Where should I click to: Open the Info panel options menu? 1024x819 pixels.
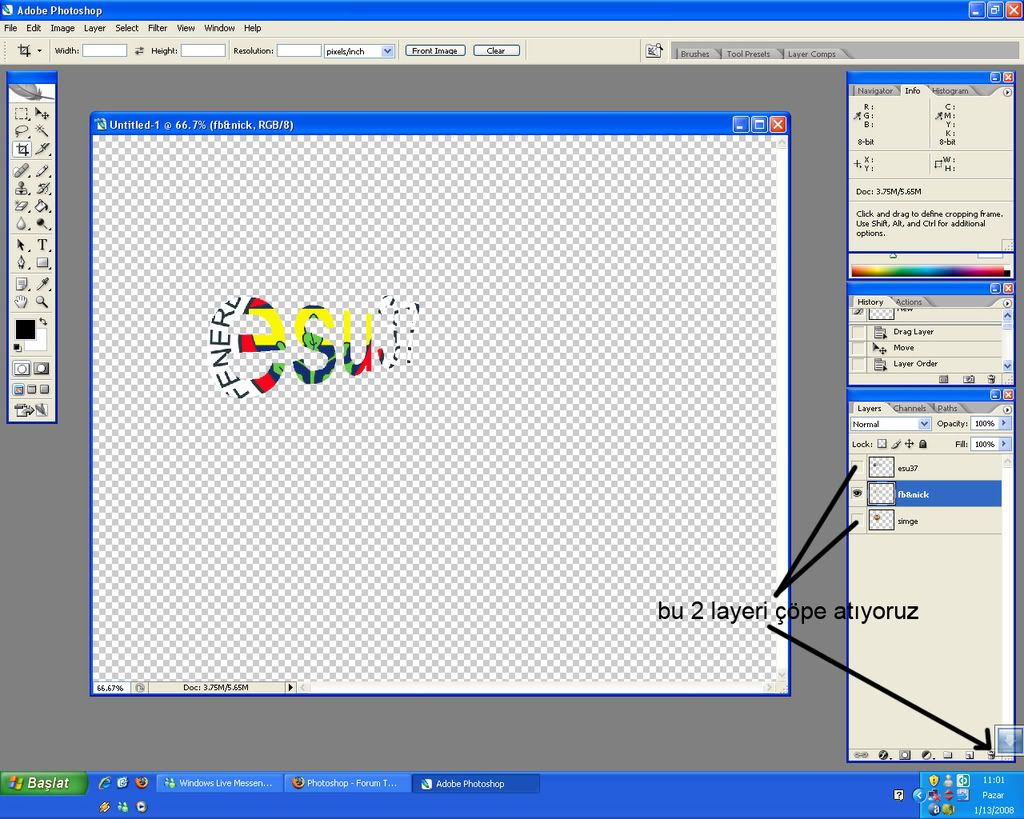click(1006, 92)
